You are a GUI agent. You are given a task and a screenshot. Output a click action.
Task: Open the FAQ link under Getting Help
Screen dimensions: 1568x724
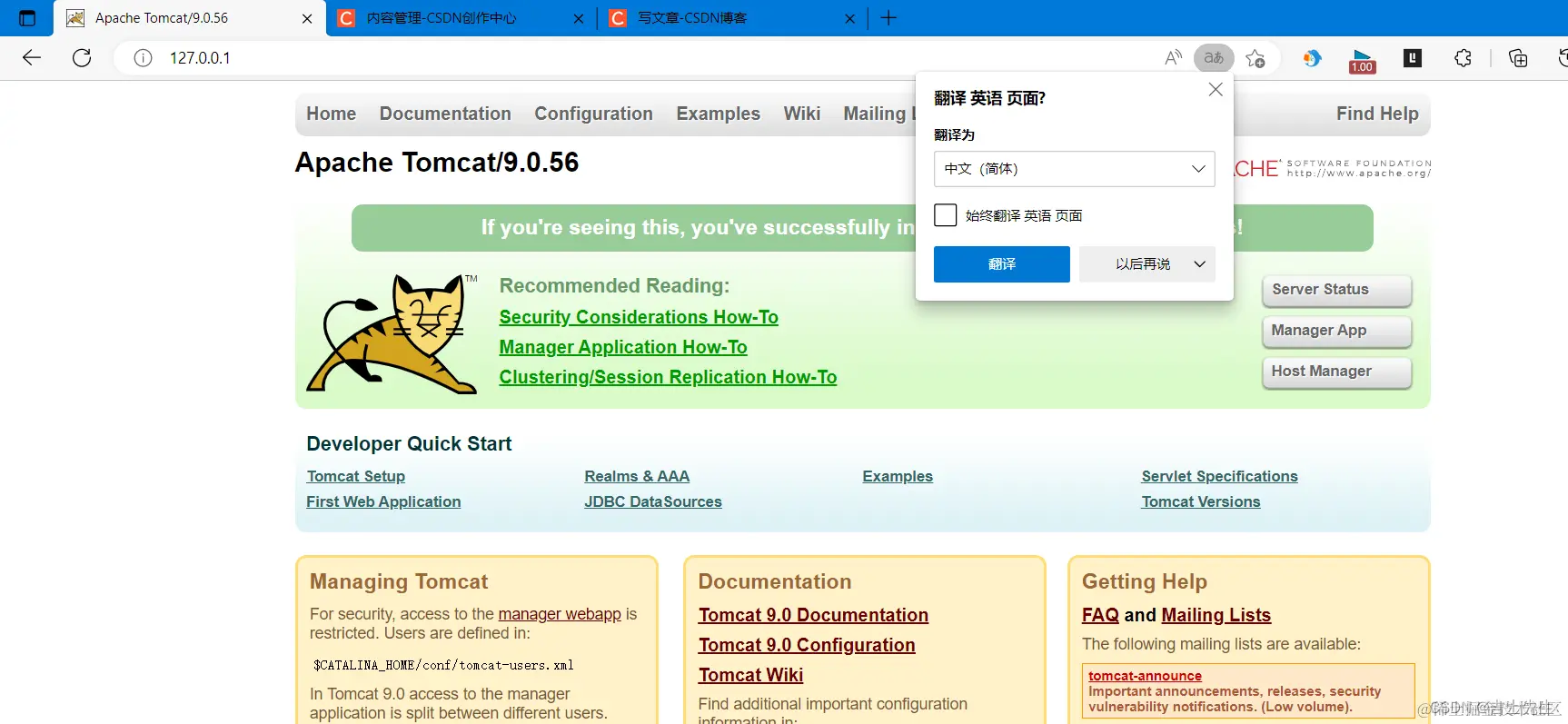pos(1100,615)
